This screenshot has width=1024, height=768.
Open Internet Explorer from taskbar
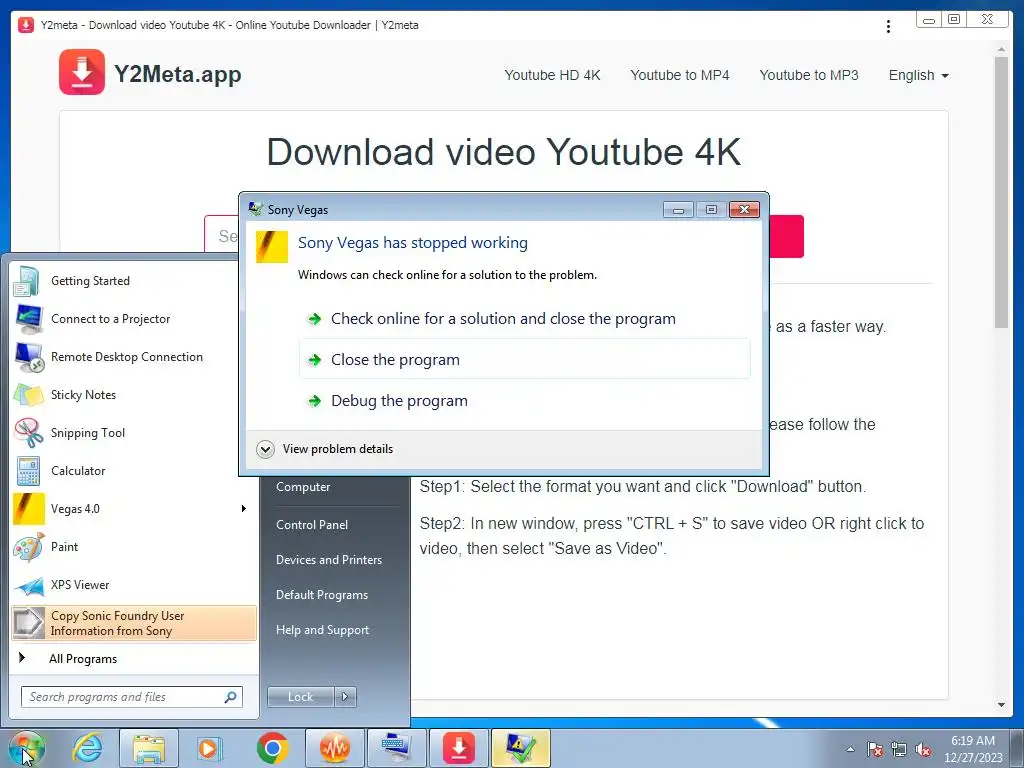[88, 748]
